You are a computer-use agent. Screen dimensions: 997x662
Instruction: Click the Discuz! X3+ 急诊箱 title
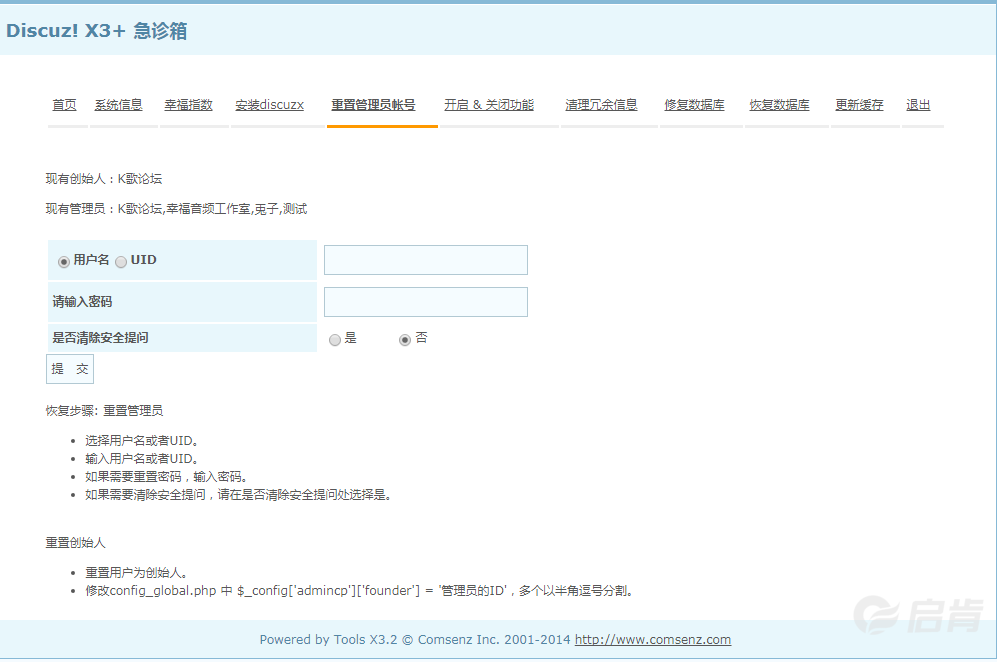[x=97, y=31]
